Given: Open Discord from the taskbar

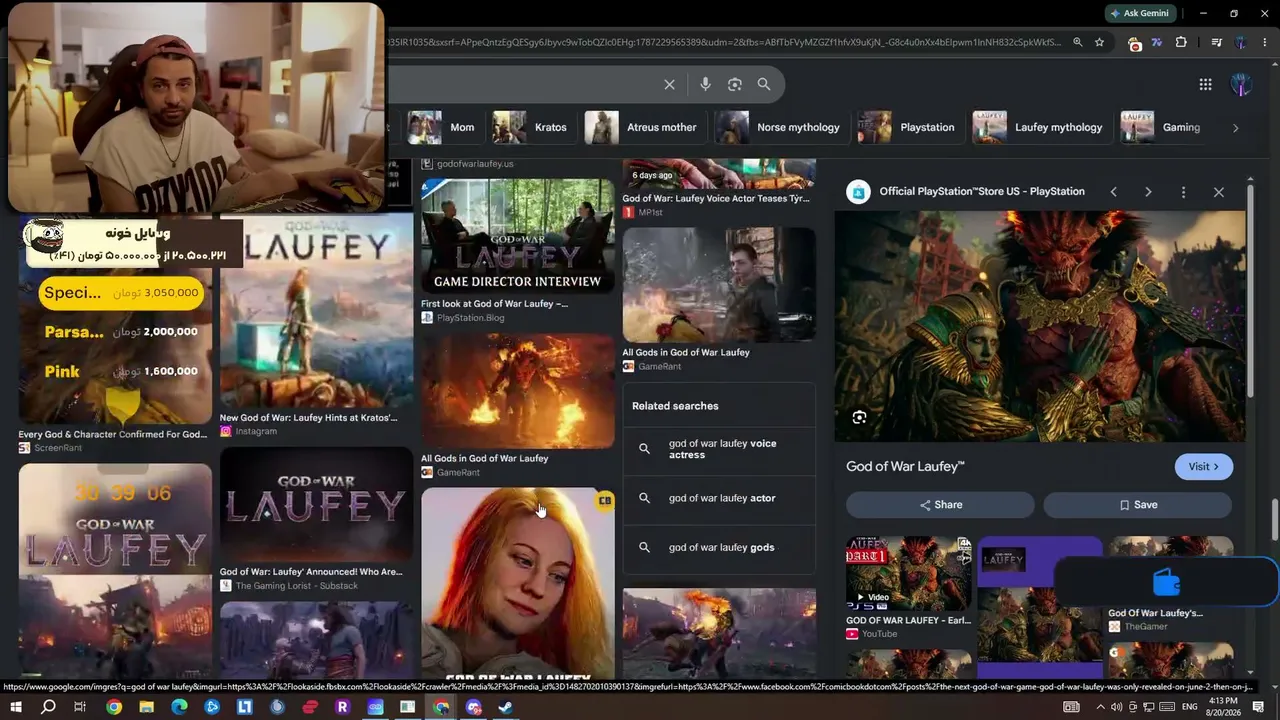Looking at the screenshot, I should pyautogui.click(x=473, y=707).
